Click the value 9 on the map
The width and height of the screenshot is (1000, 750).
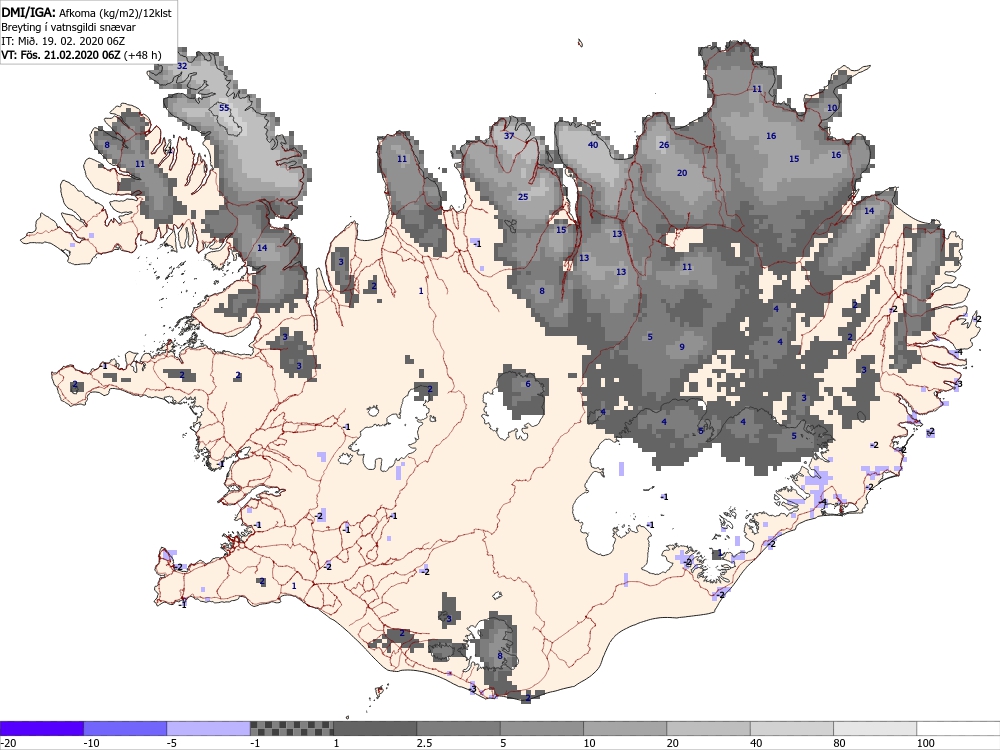(682, 347)
